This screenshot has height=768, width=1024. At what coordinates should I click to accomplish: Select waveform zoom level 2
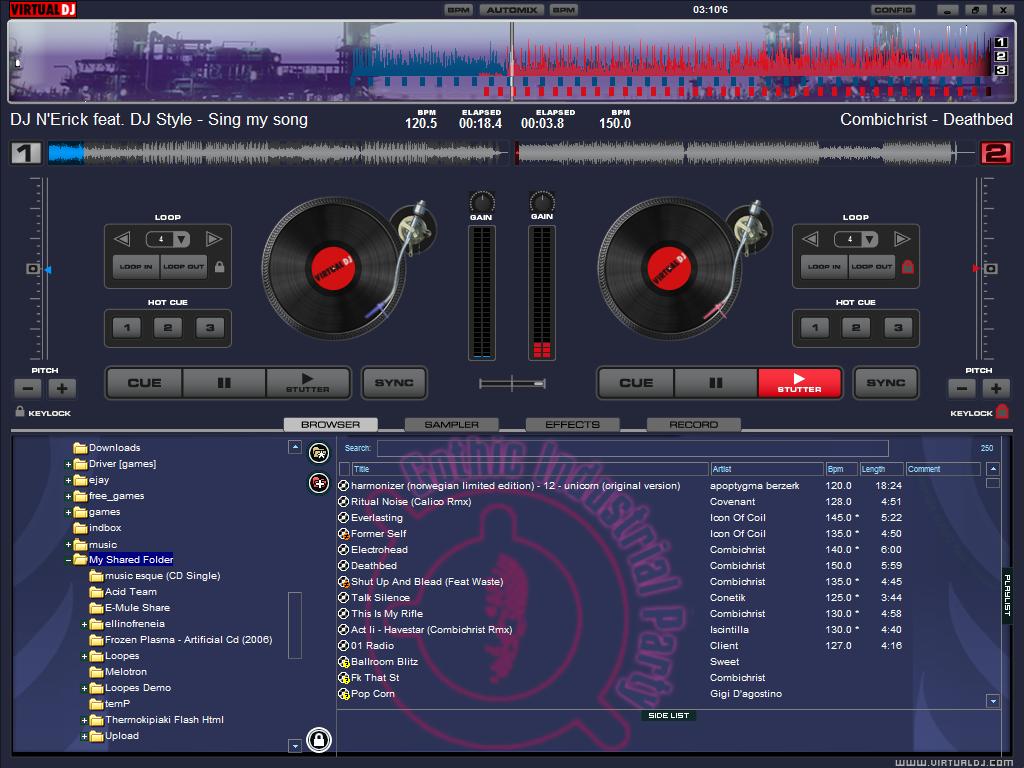1000,56
